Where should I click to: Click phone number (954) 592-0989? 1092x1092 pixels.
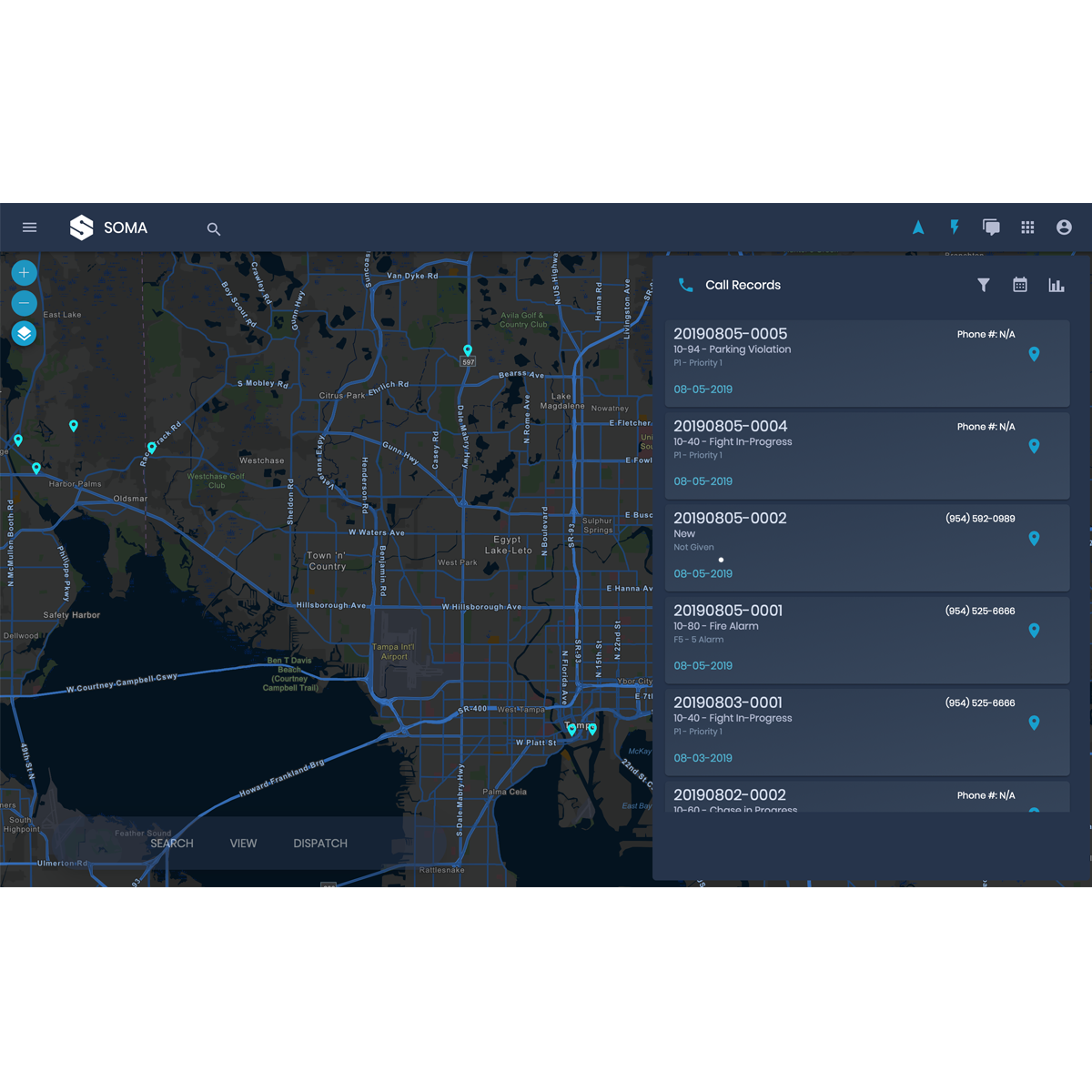click(980, 519)
